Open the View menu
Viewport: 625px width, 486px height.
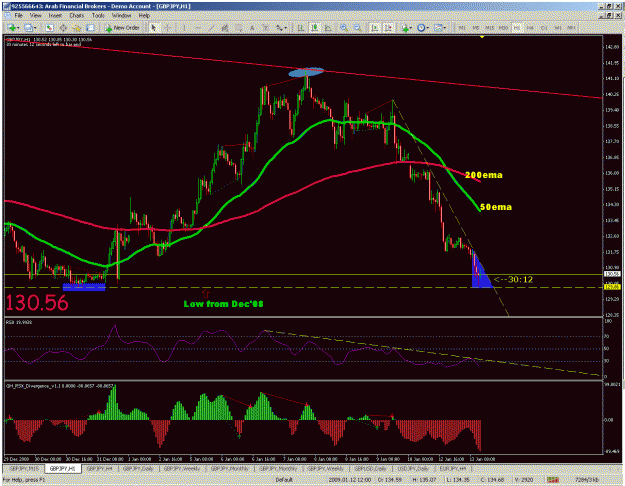click(36, 16)
